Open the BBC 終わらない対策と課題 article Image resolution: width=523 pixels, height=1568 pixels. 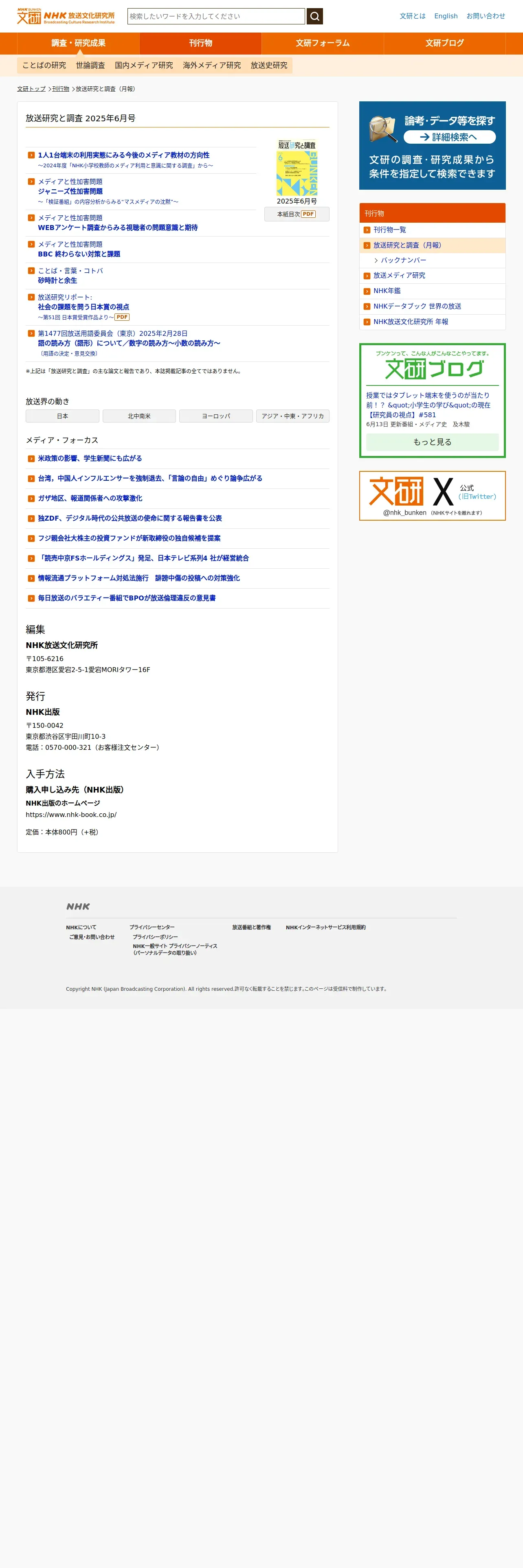(79, 254)
